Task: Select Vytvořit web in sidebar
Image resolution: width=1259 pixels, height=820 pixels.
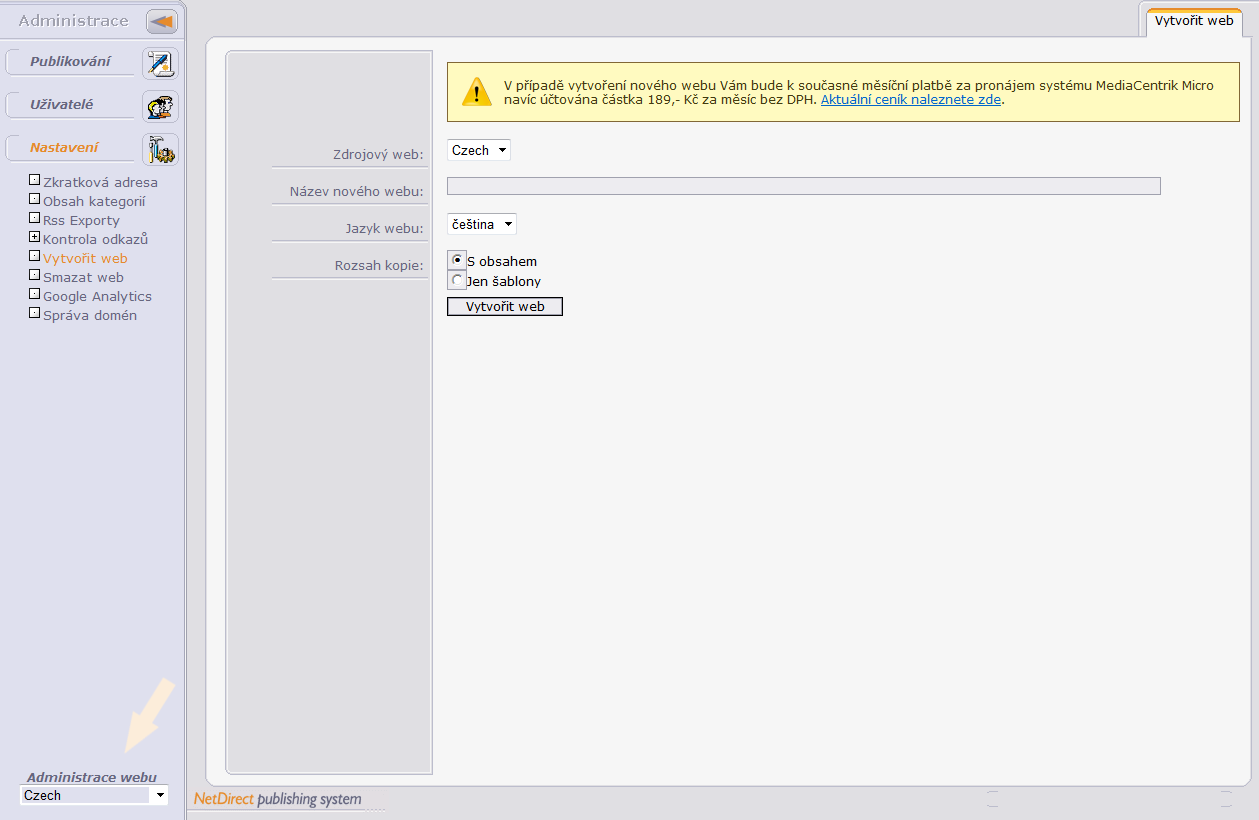Action: click(x=85, y=258)
